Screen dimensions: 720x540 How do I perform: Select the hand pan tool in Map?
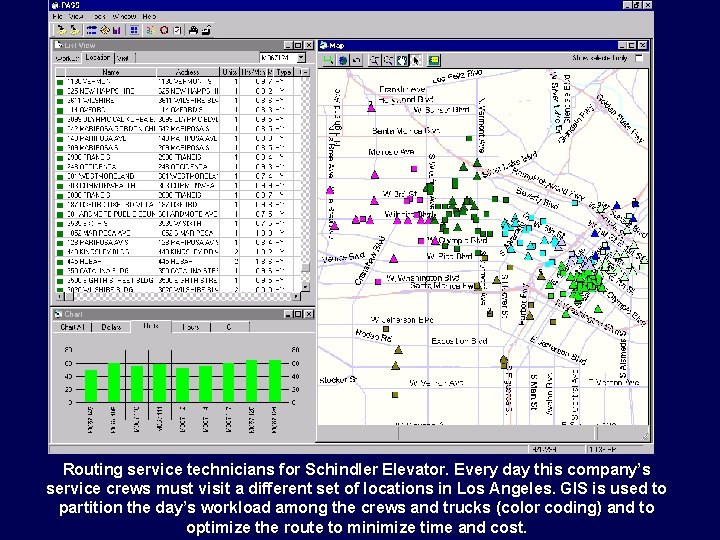click(402, 60)
